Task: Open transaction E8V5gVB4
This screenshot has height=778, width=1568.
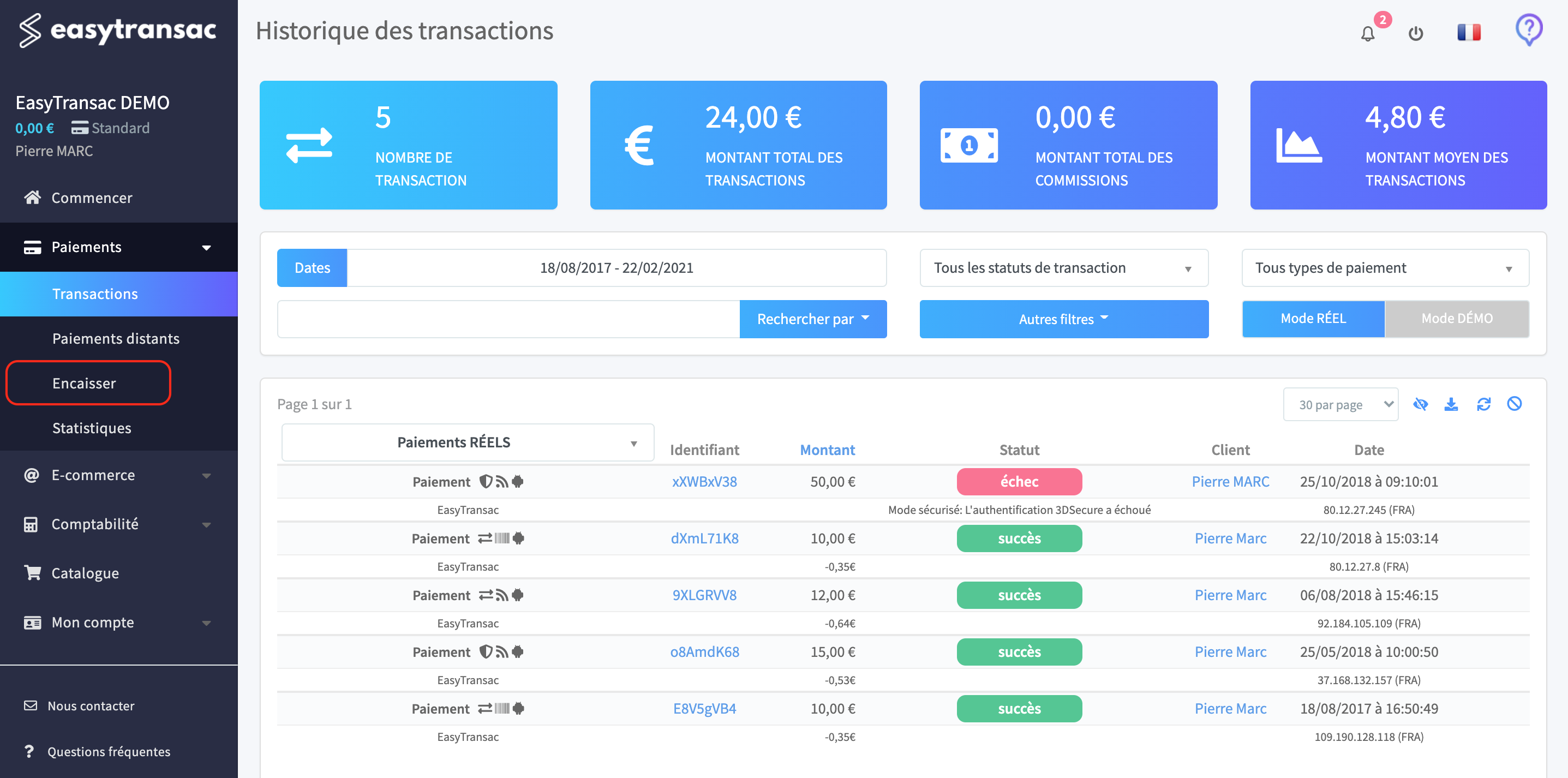Action: [704, 709]
